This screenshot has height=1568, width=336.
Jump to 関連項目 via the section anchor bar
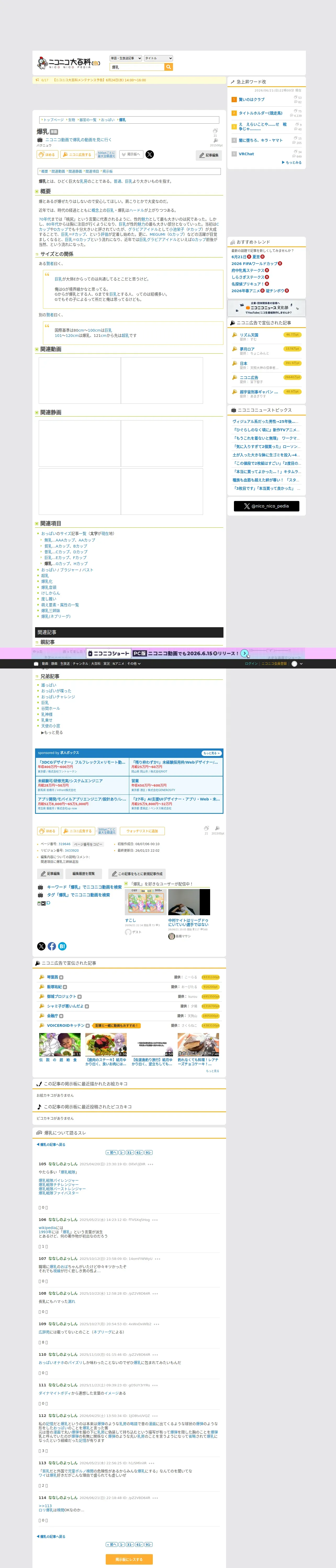point(92,172)
